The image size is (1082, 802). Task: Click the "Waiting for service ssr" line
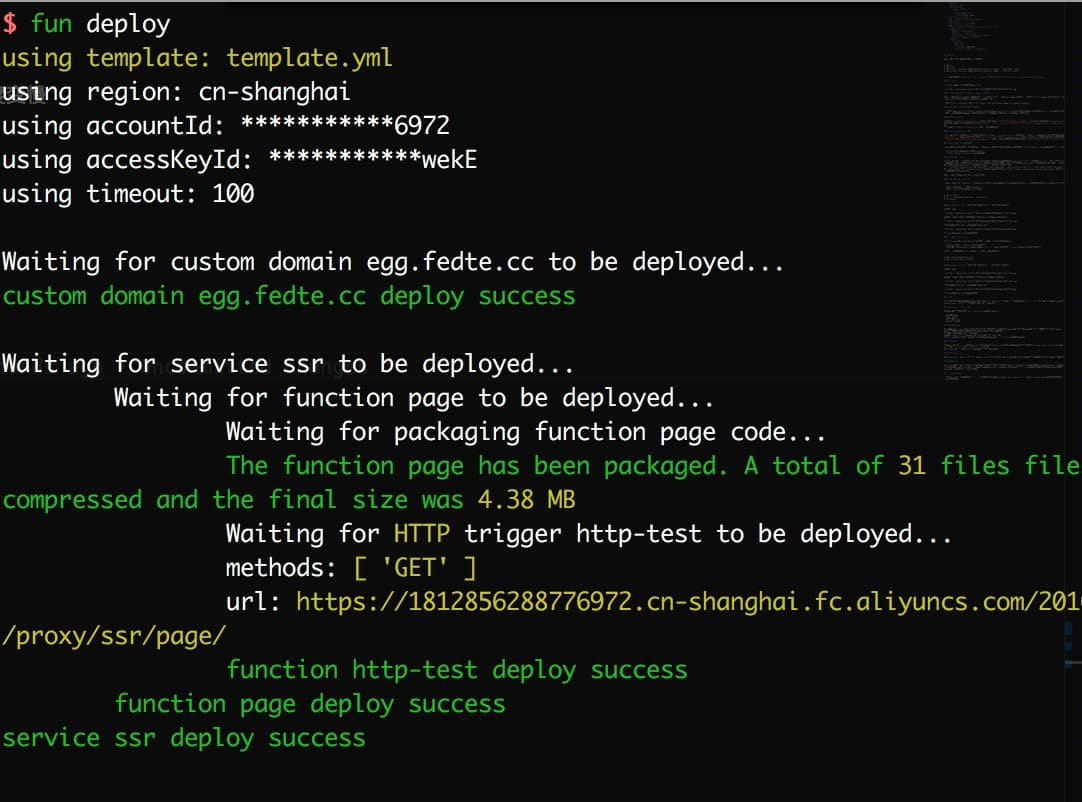288,364
